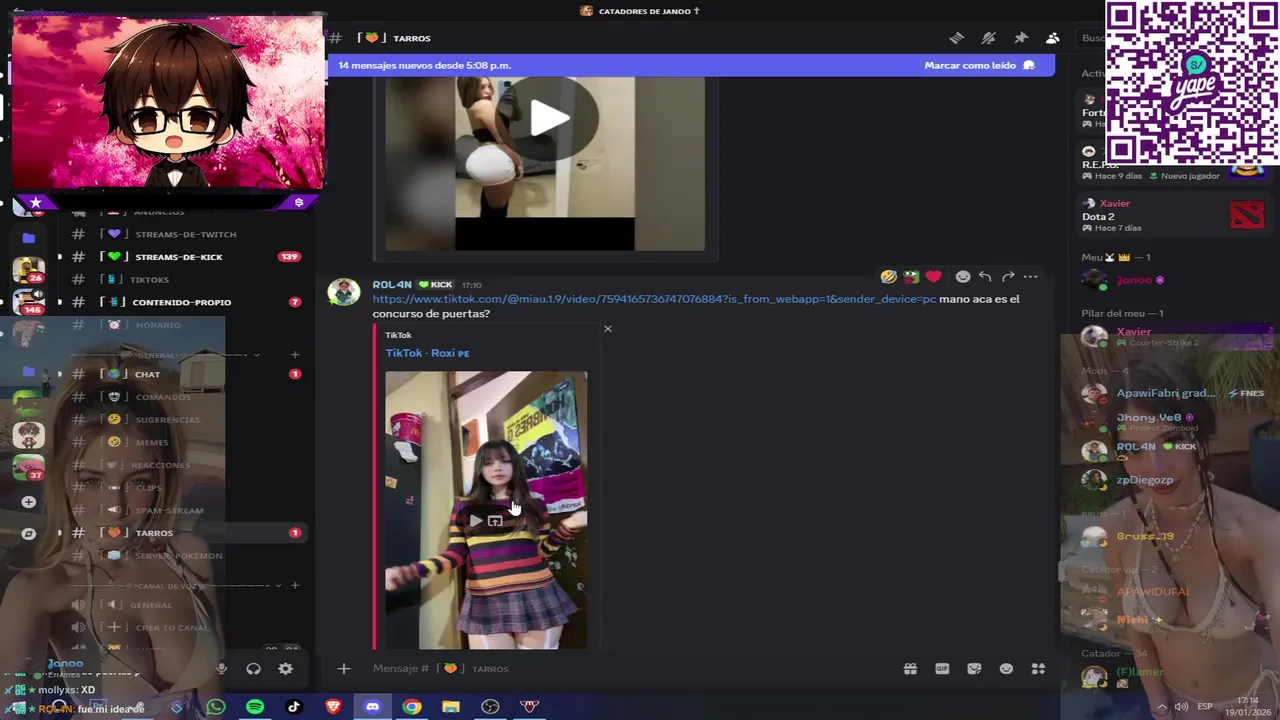Open Spotify from the taskbar
Image resolution: width=1280 pixels, height=720 pixels.
click(x=255, y=707)
